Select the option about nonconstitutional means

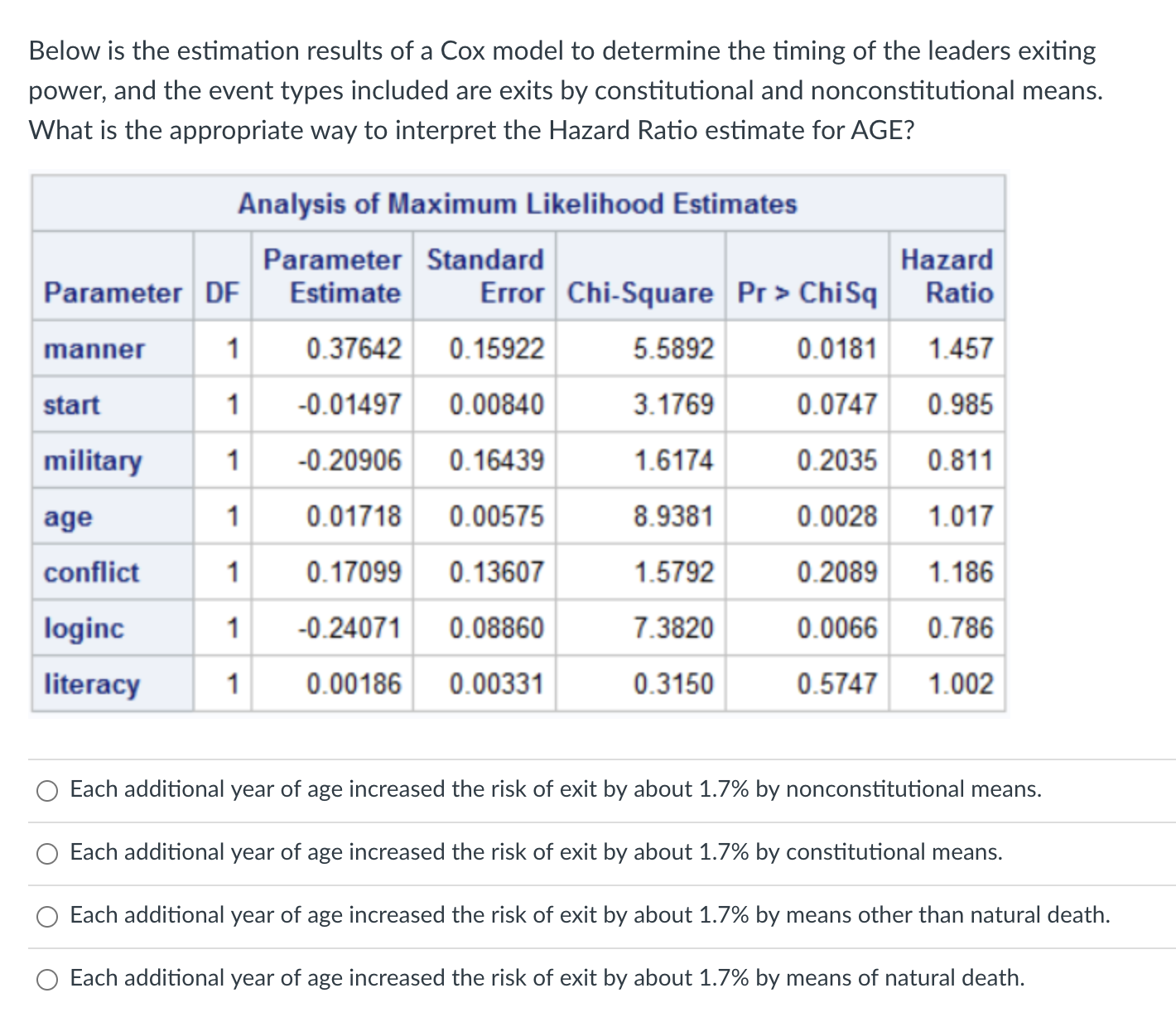48,791
